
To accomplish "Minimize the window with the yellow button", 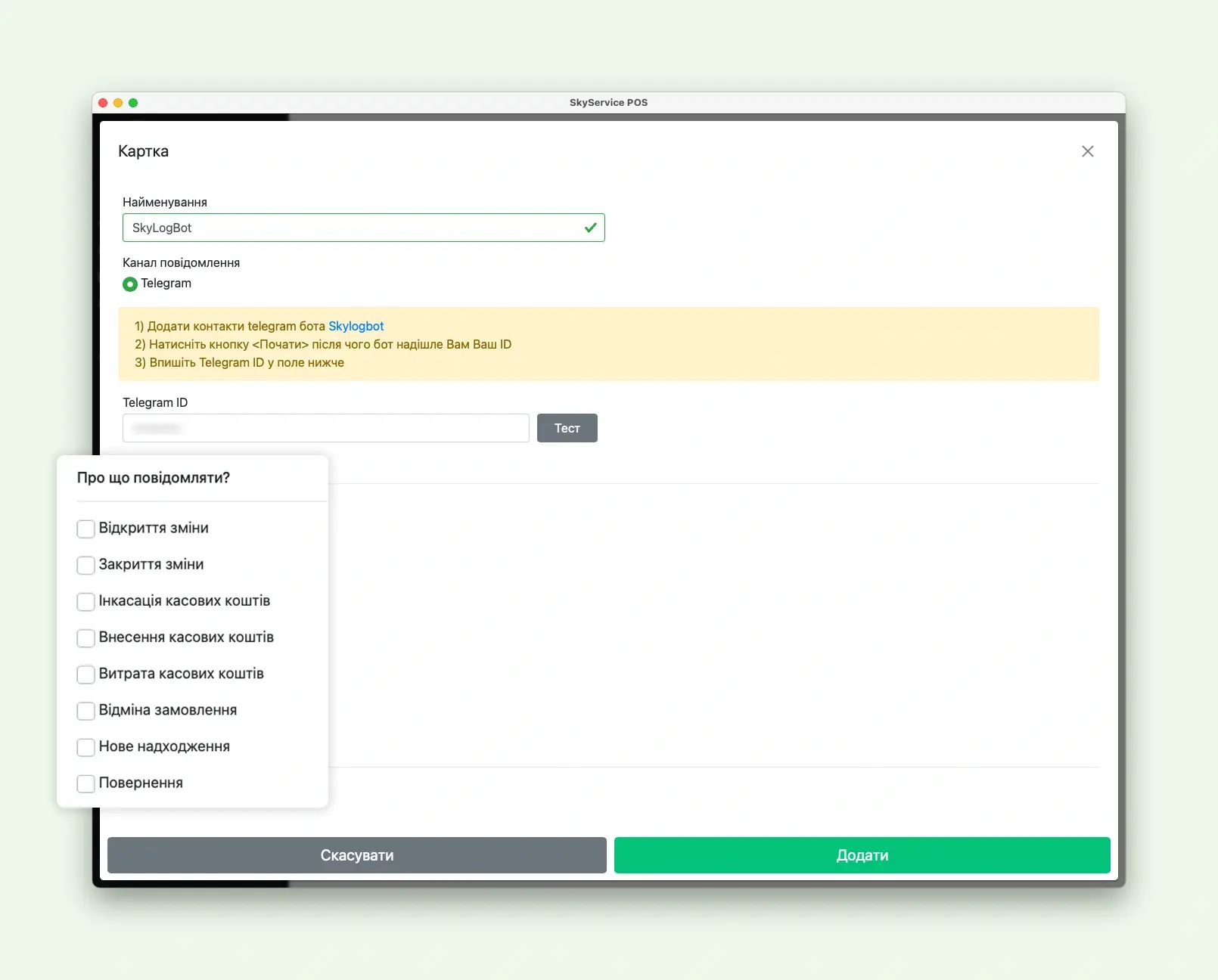I will (x=118, y=103).
